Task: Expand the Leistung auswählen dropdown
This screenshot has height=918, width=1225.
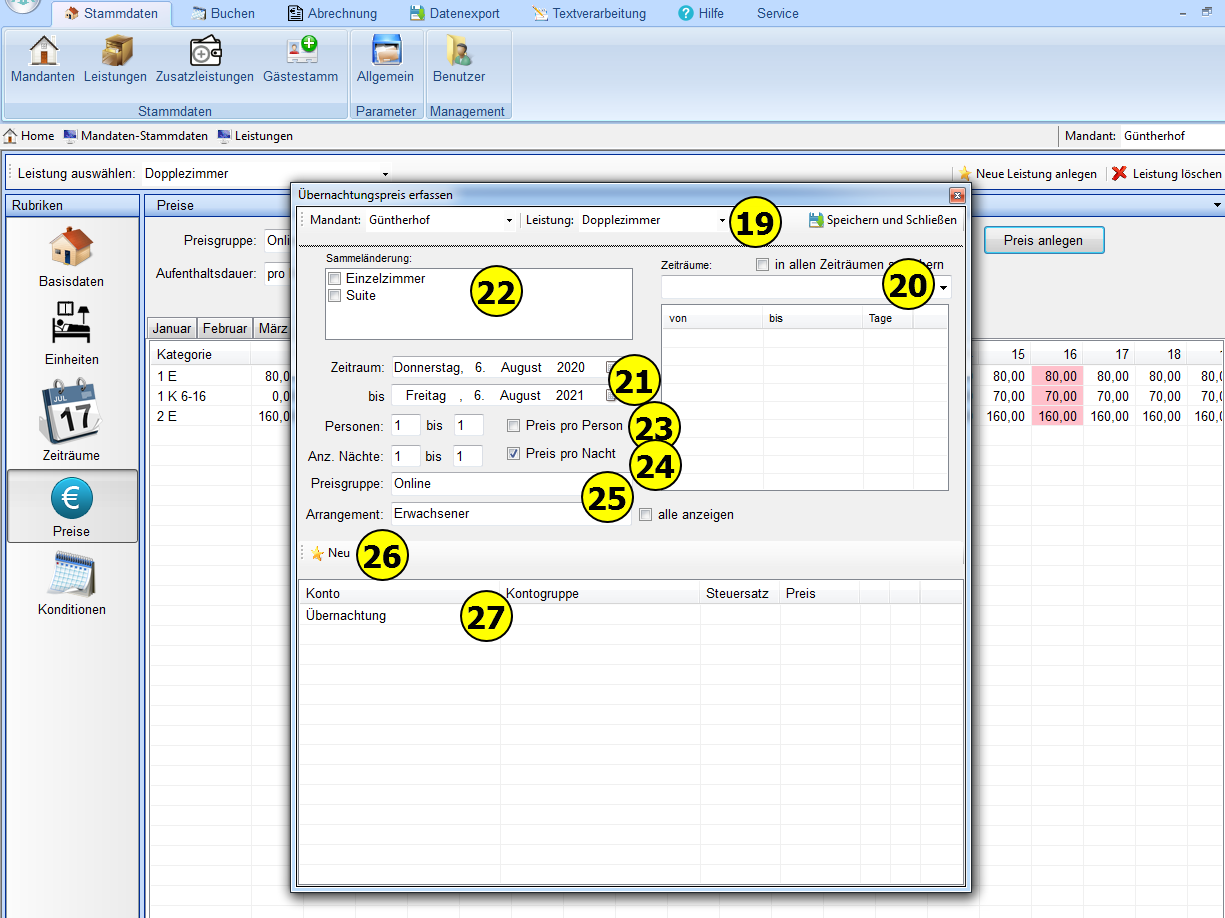Action: pyautogui.click(x=385, y=174)
